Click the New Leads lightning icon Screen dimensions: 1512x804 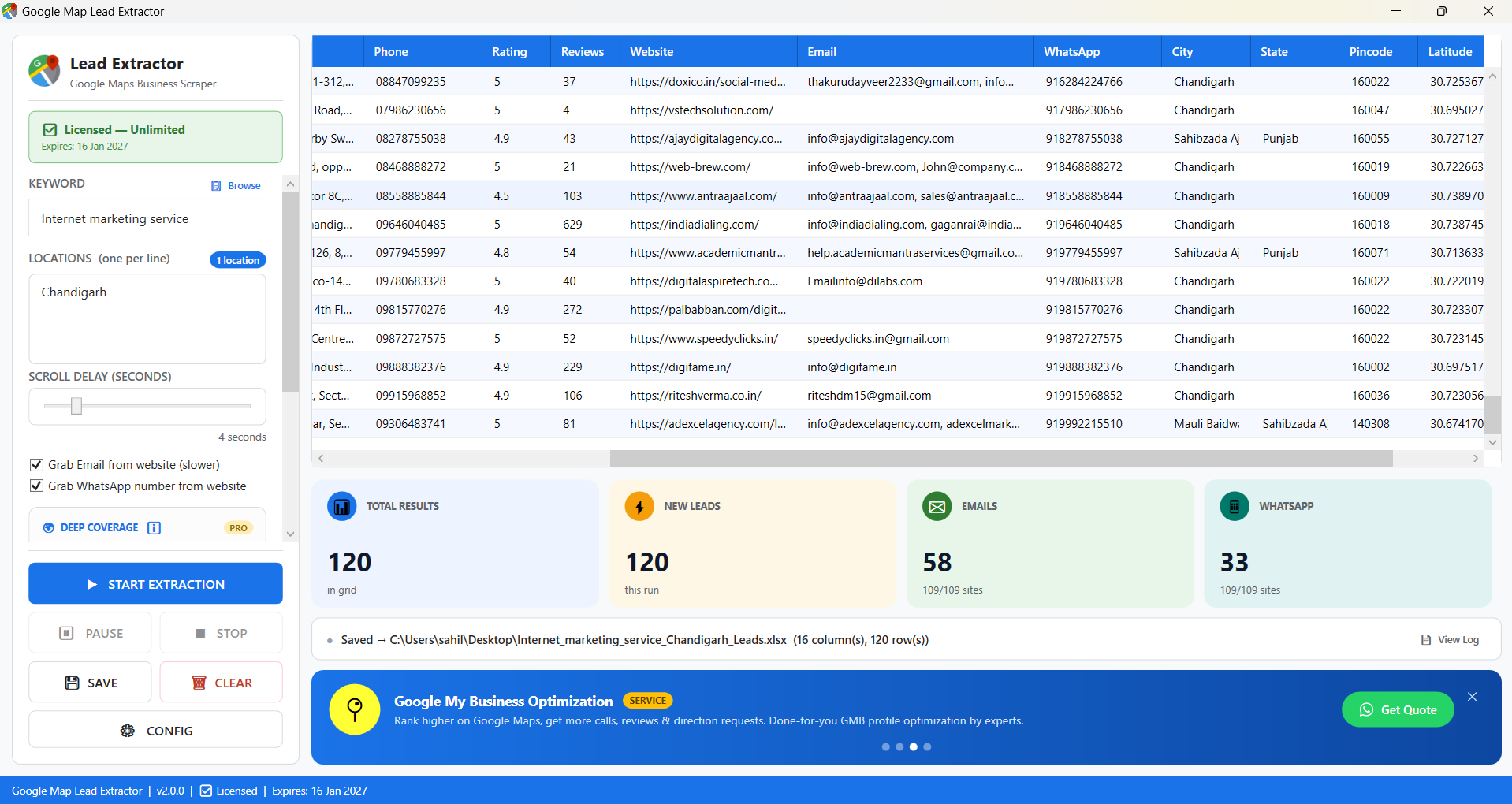(x=639, y=506)
